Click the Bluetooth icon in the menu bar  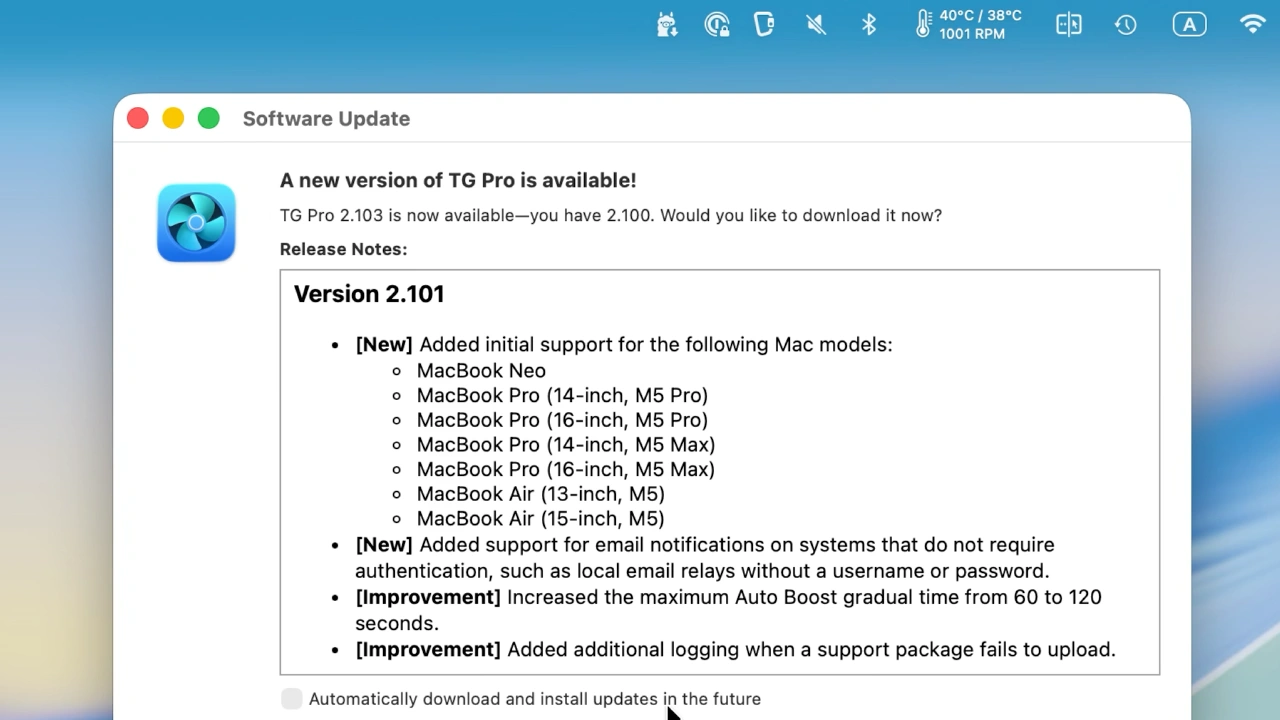coord(868,24)
